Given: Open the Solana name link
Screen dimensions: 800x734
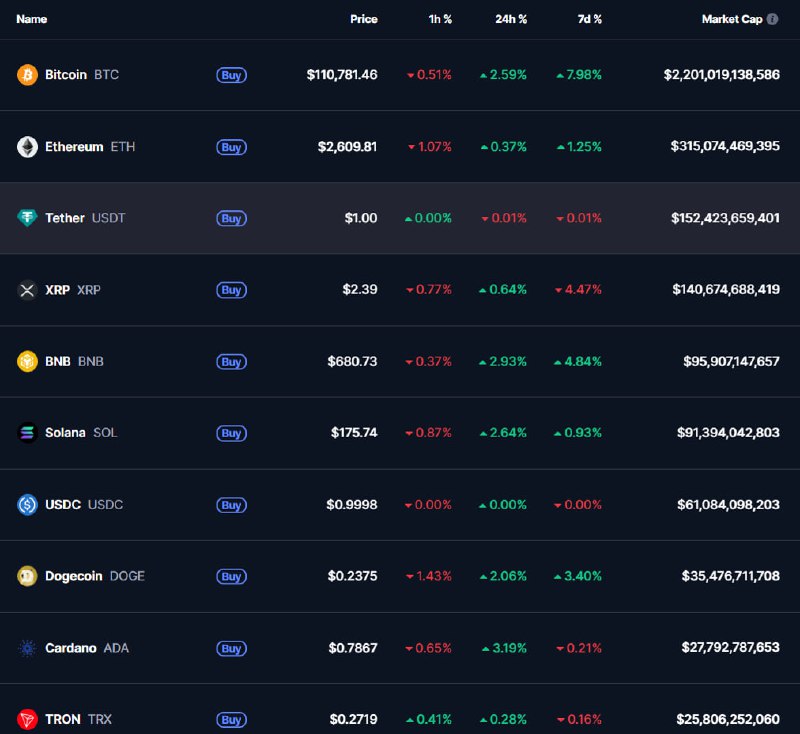Looking at the screenshot, I should (65, 433).
